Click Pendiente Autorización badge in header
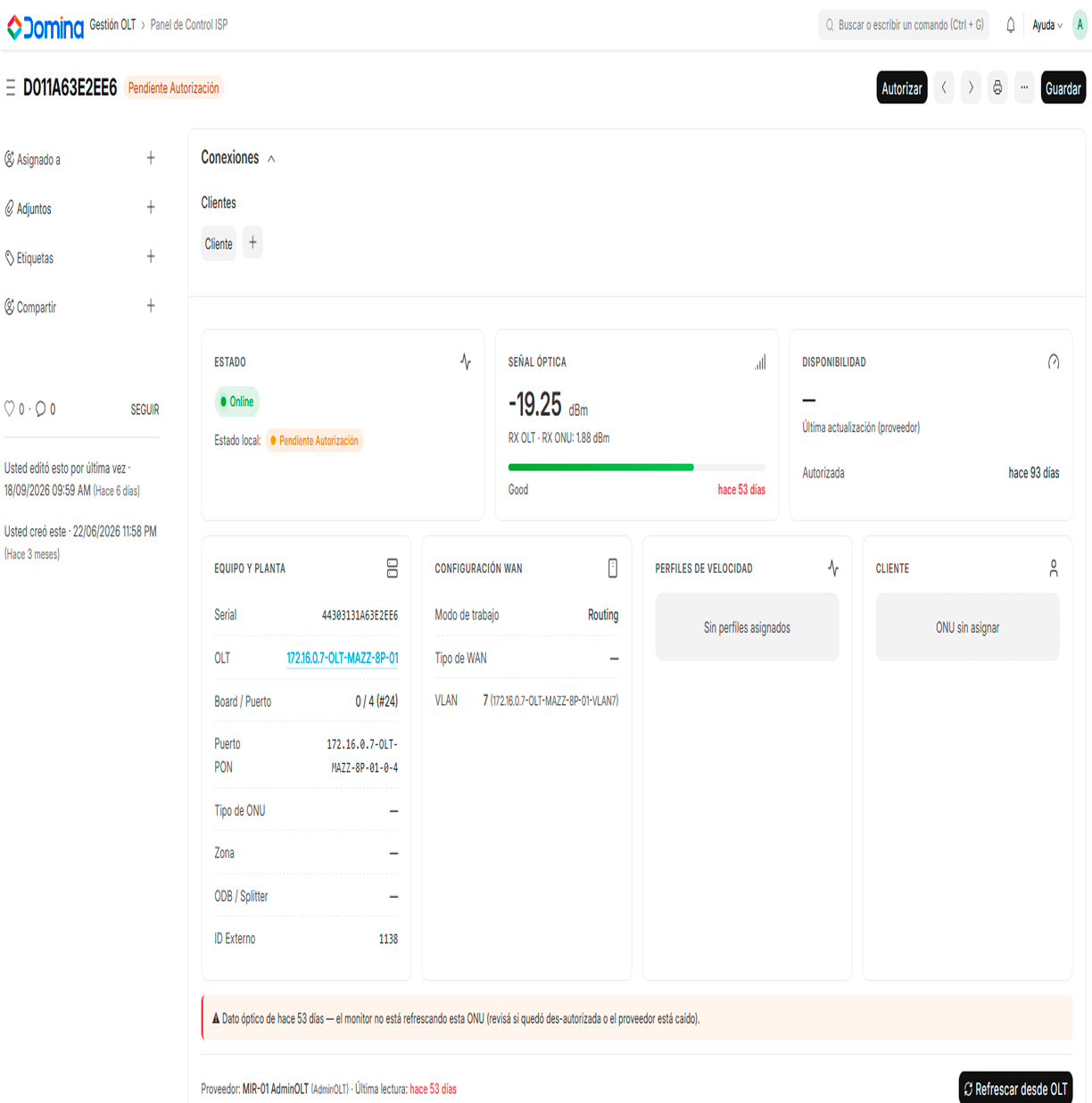The height and width of the screenshot is (1103, 1092). [173, 87]
